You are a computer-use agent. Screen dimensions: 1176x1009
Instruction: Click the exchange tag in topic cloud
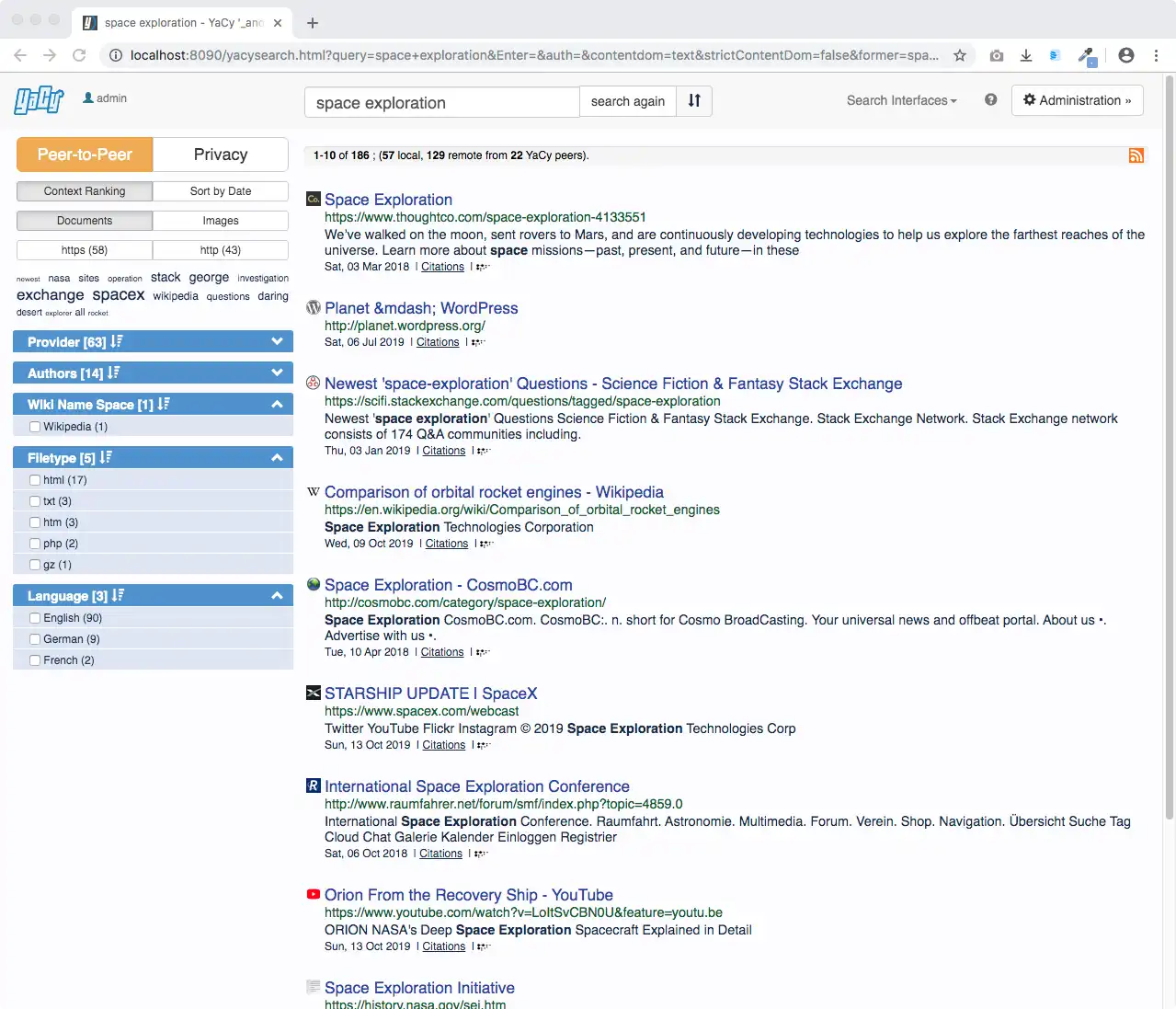[51, 294]
